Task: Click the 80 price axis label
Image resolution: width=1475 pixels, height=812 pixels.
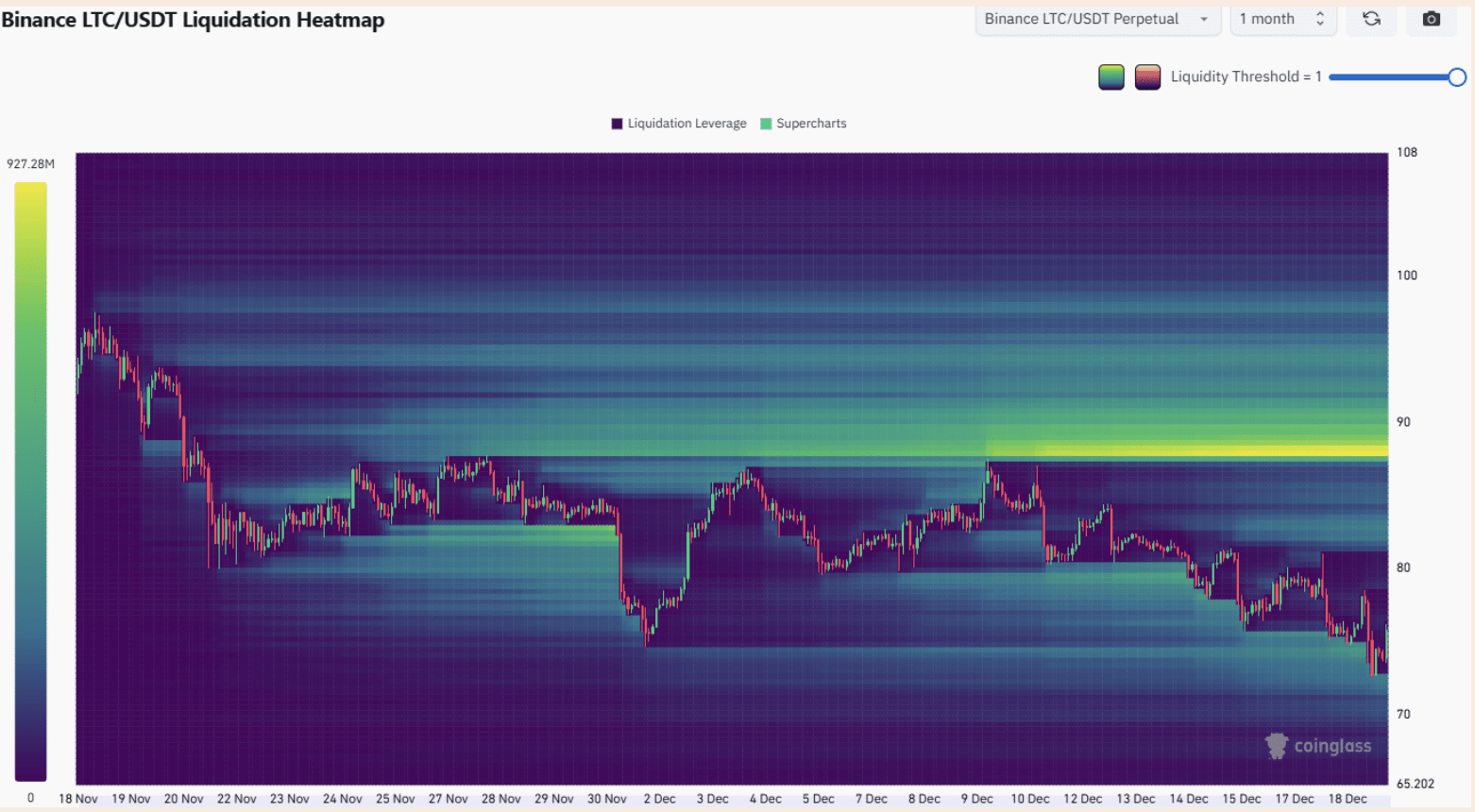Action: pos(1404,567)
